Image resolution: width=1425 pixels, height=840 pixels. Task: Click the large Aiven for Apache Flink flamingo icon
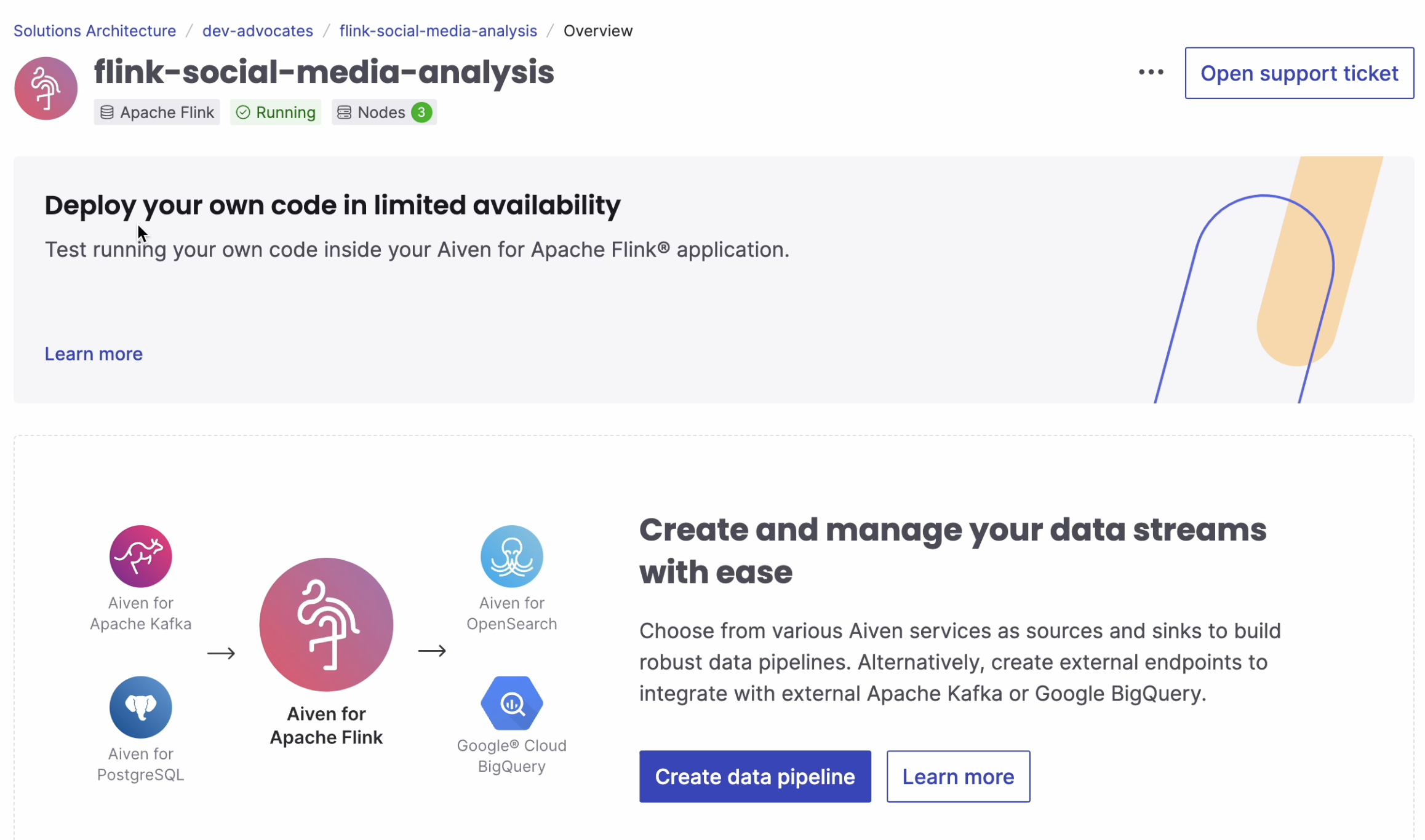(x=326, y=624)
